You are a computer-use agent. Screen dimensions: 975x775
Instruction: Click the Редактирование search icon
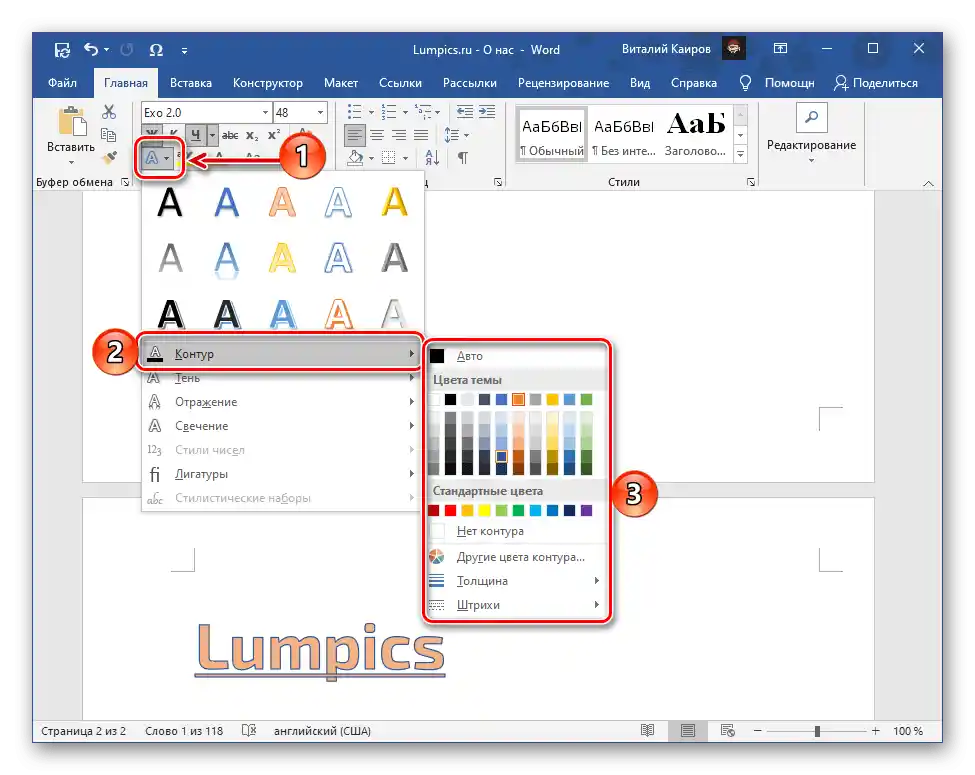pyautogui.click(x=811, y=118)
